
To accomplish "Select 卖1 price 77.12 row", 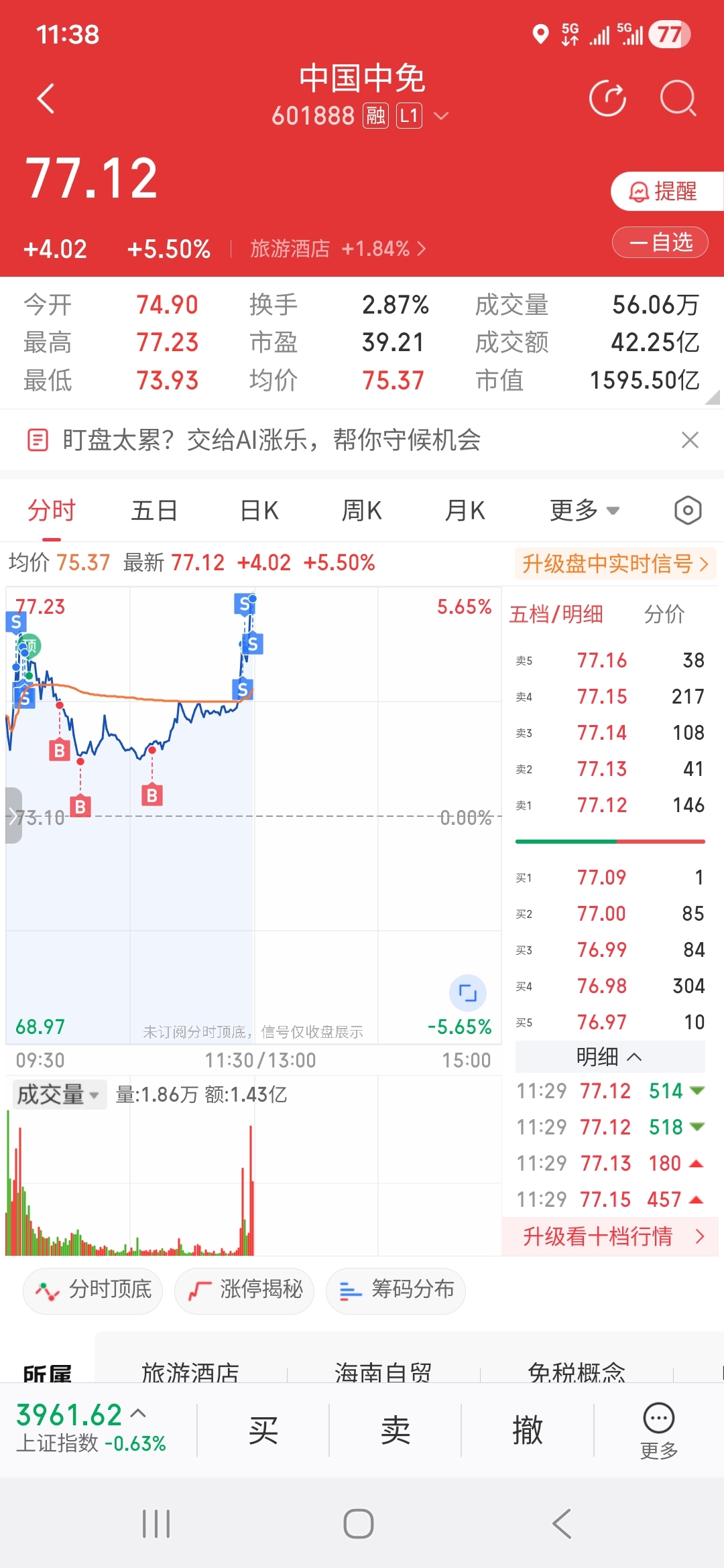I will click(610, 805).
